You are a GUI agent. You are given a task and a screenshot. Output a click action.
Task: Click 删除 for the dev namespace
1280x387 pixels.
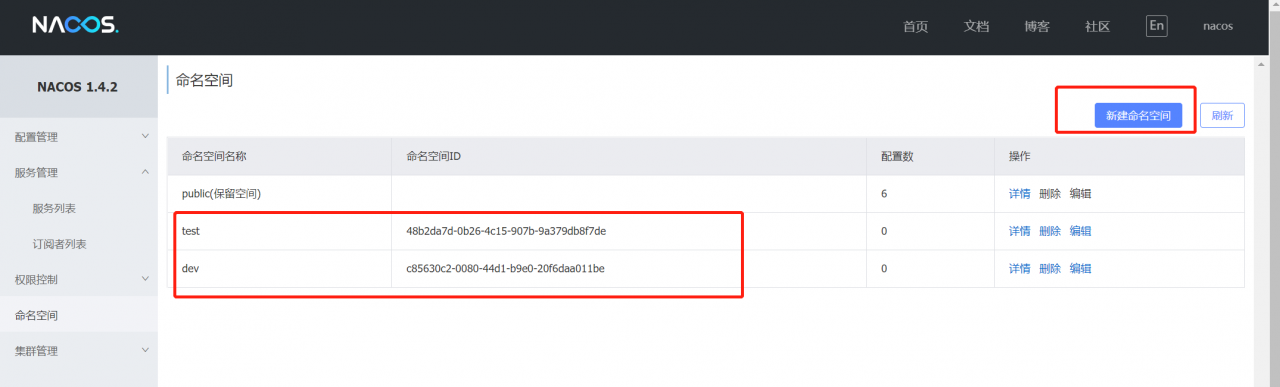[x=1050, y=268]
